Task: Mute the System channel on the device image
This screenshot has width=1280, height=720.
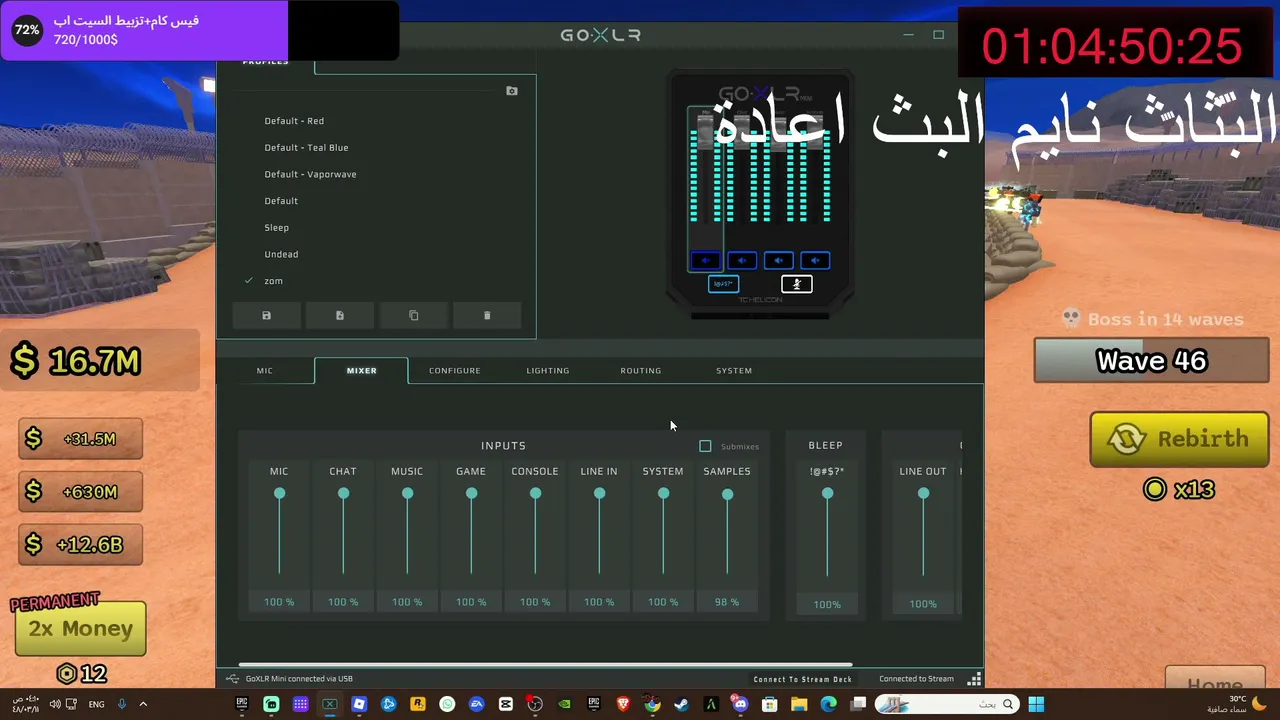Action: [815, 260]
